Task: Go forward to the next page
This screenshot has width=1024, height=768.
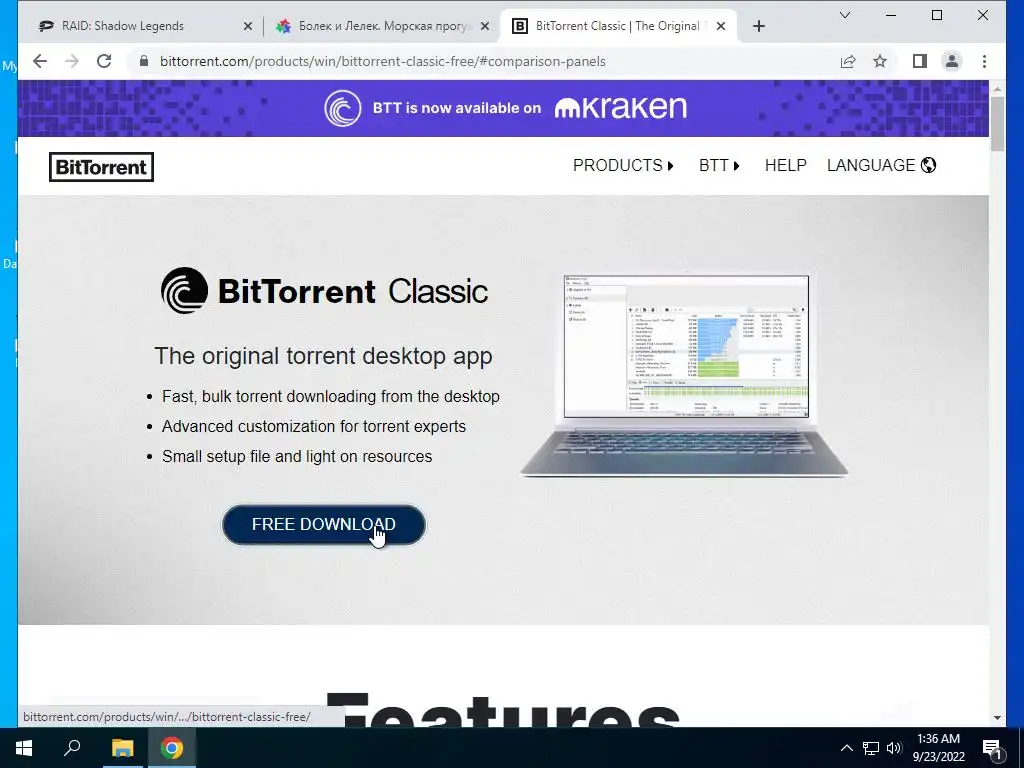Action: (x=72, y=61)
